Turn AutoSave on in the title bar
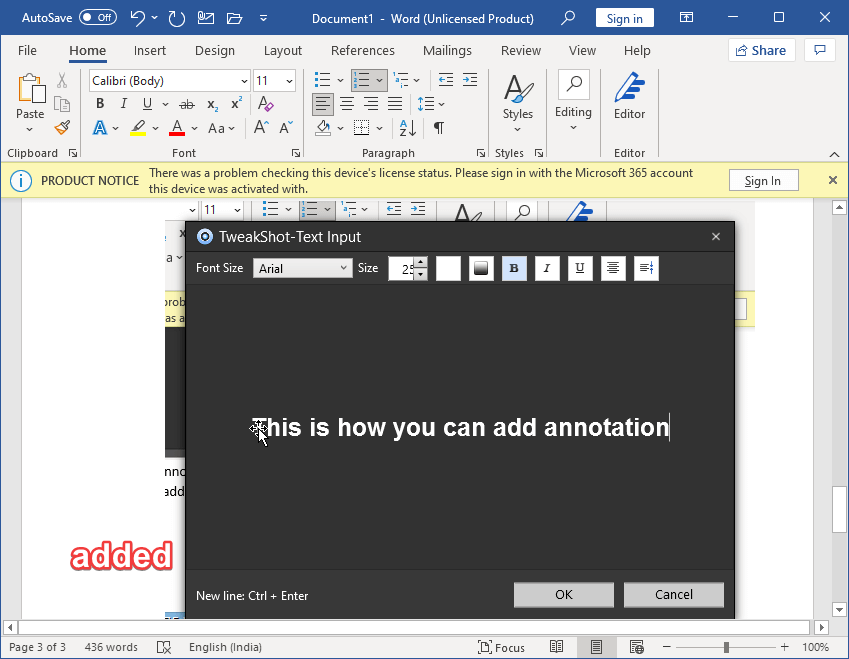This screenshot has height=659, width=849. click(x=96, y=17)
